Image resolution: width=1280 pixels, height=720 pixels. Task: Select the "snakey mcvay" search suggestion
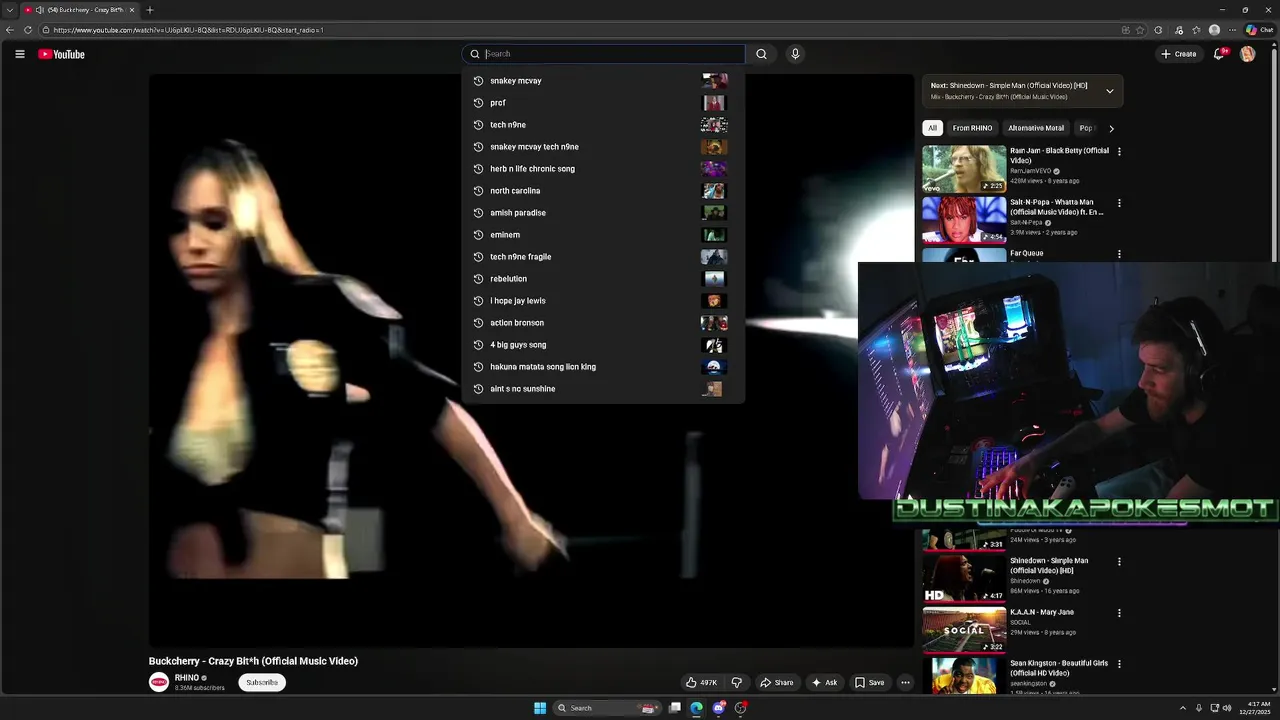click(603, 81)
